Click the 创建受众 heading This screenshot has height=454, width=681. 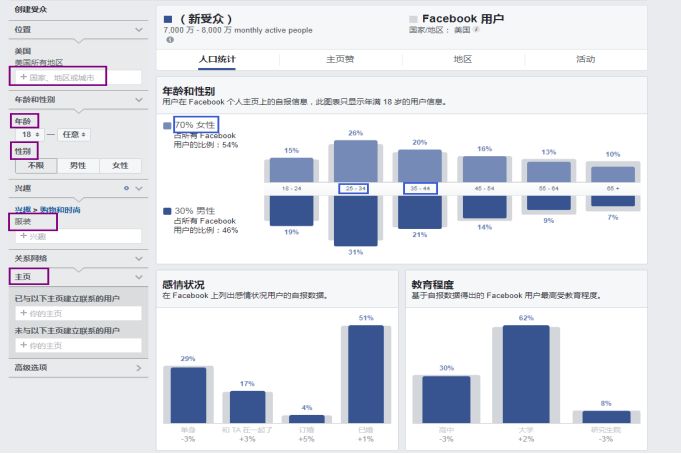pos(30,9)
